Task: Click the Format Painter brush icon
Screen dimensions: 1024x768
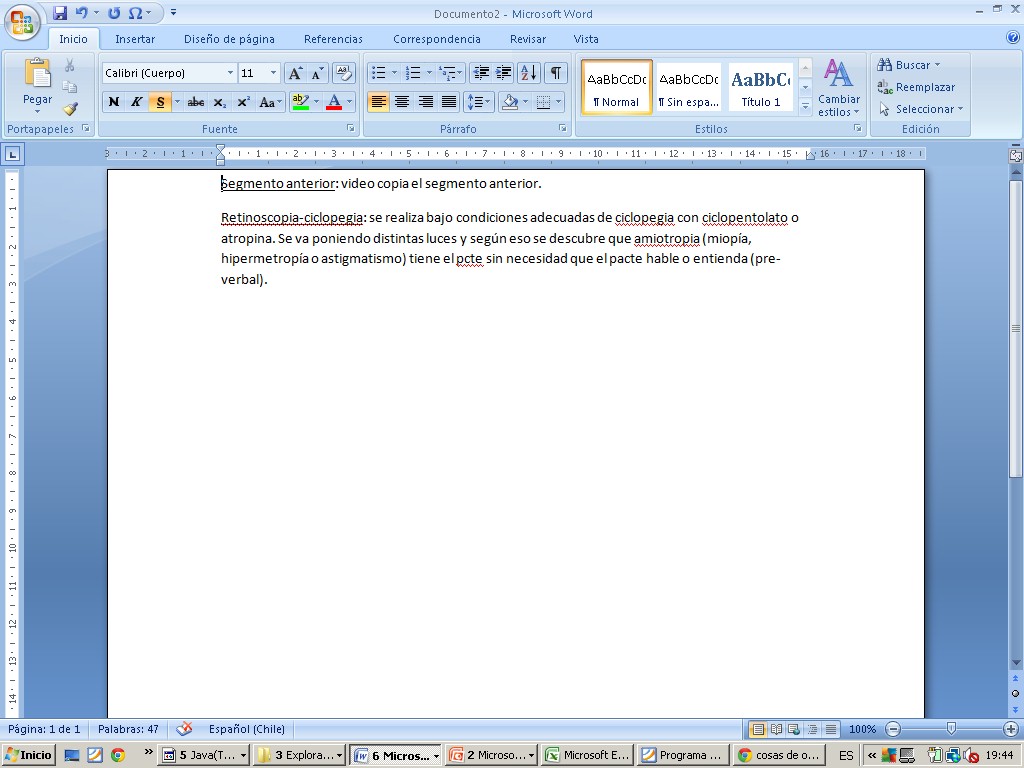Action: pyautogui.click(x=70, y=109)
